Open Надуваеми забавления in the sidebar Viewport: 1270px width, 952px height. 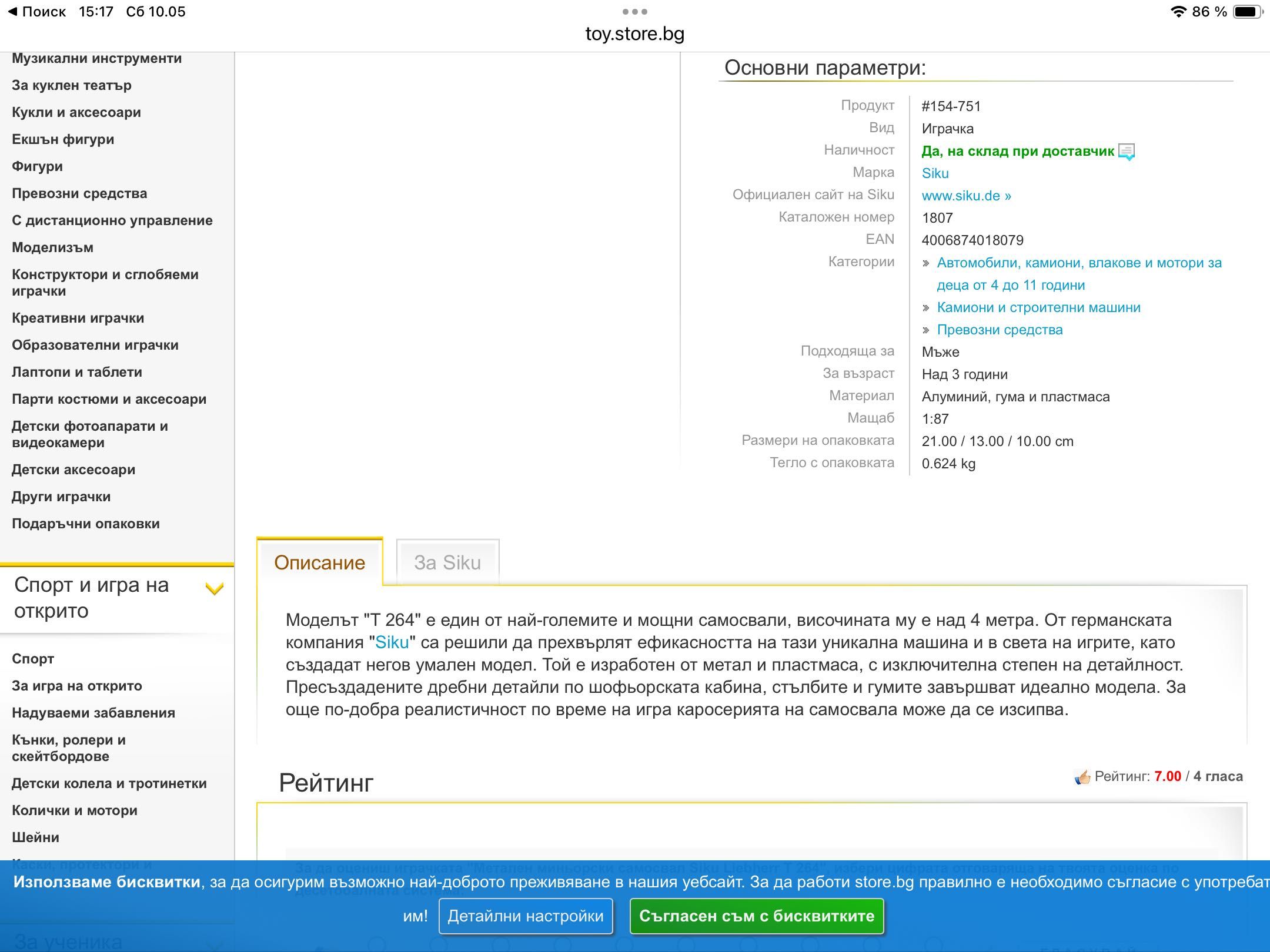[x=93, y=713]
